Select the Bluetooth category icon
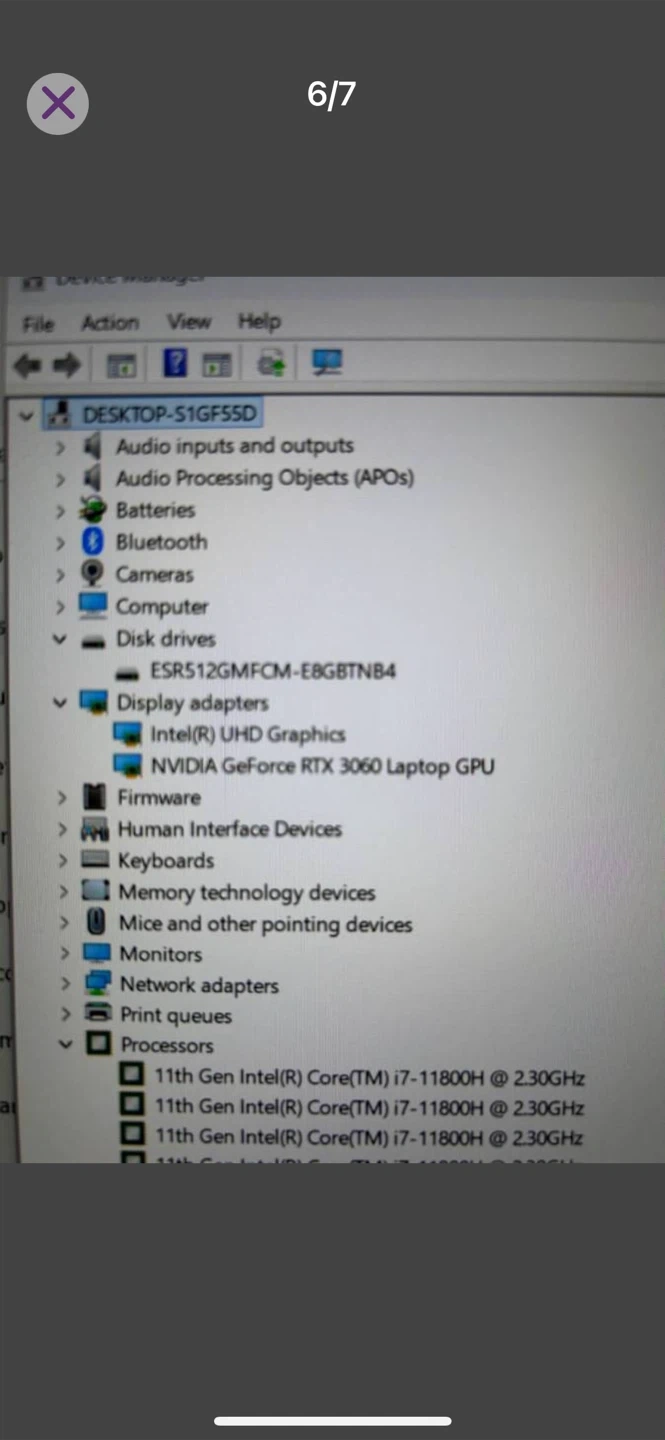Screen dimensions: 665x1440 (93, 542)
